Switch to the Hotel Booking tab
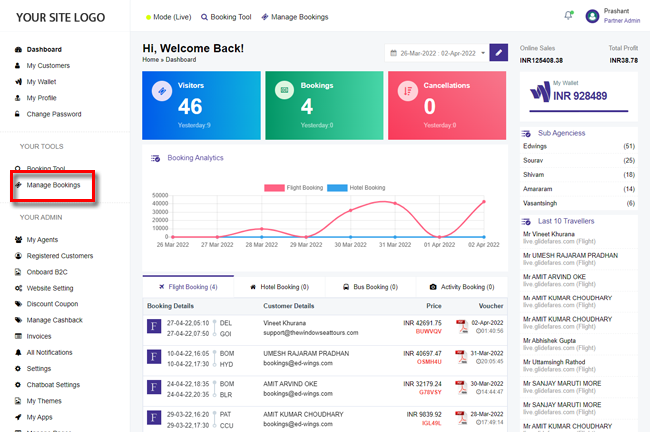650x432 pixels. (279, 287)
